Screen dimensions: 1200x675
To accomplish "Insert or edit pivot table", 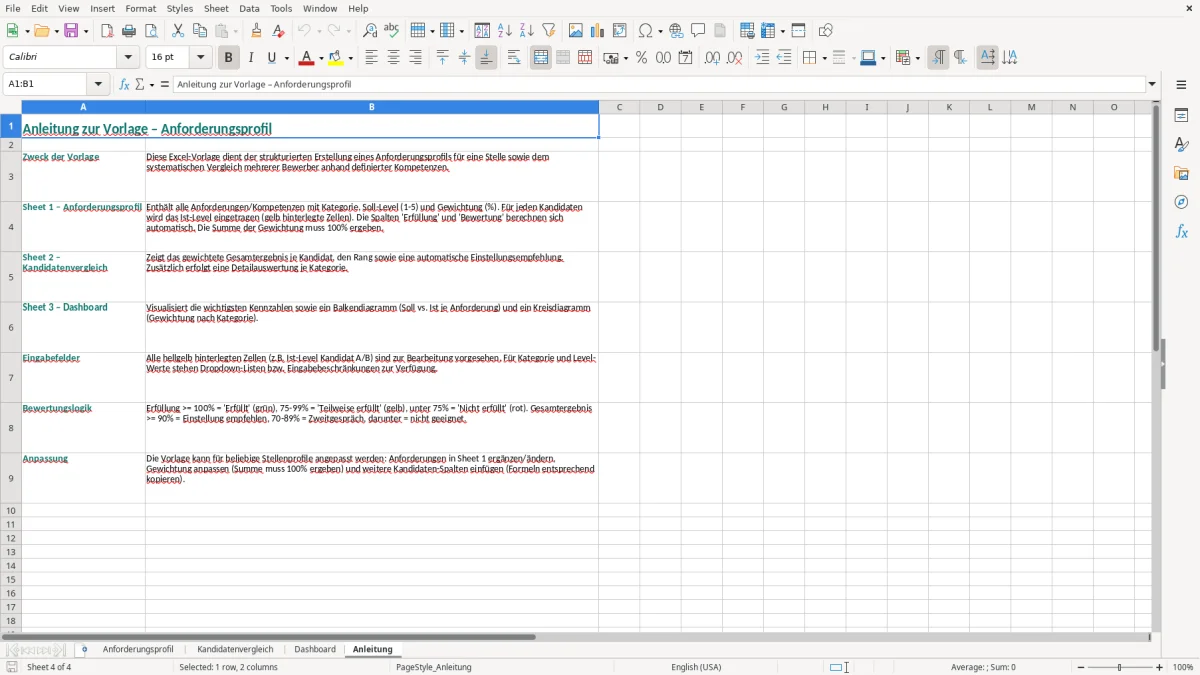I will coord(620,31).
